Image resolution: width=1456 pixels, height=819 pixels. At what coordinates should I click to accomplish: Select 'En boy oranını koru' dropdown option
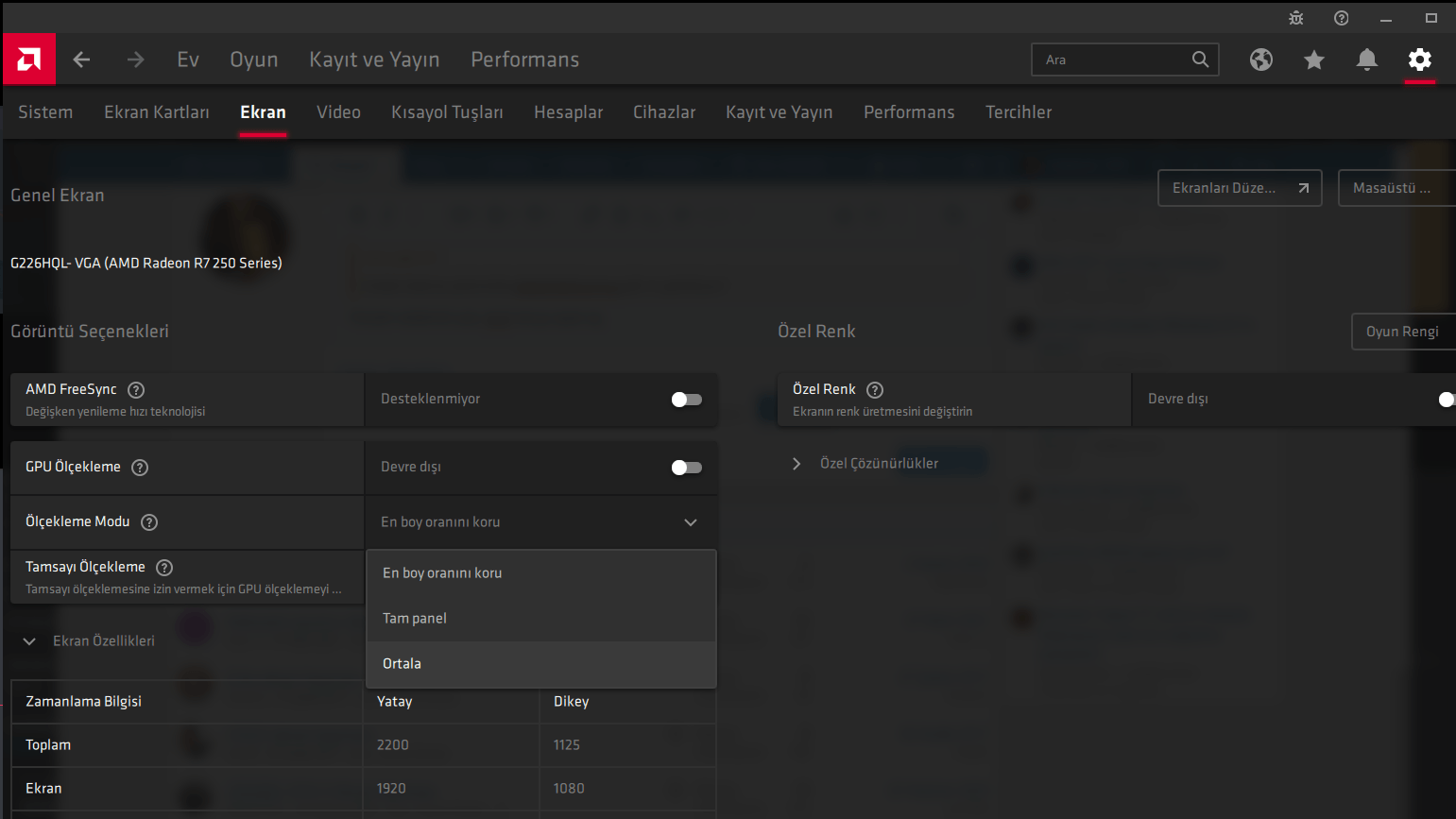coord(540,573)
